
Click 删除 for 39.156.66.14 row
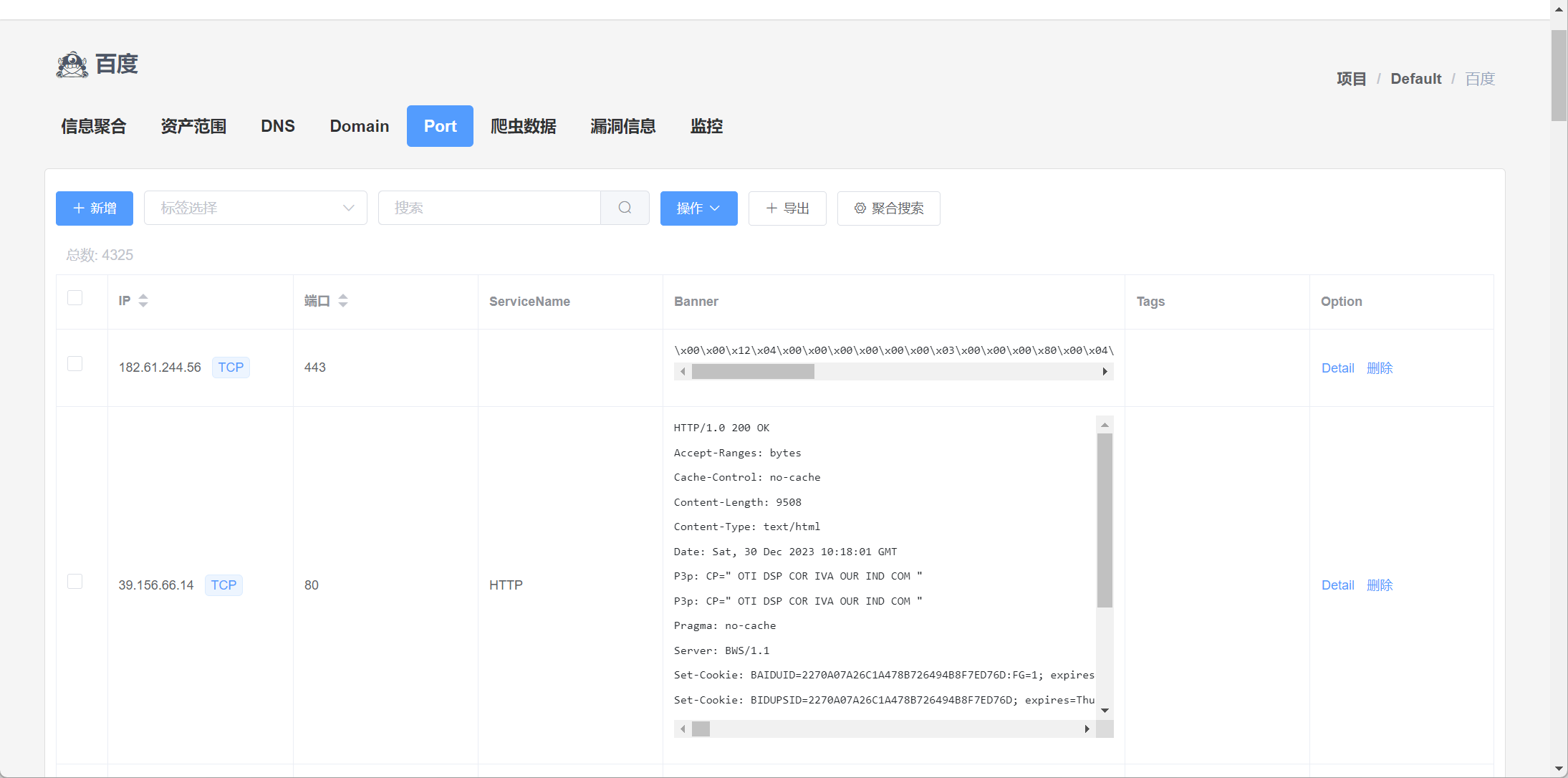tap(1380, 585)
